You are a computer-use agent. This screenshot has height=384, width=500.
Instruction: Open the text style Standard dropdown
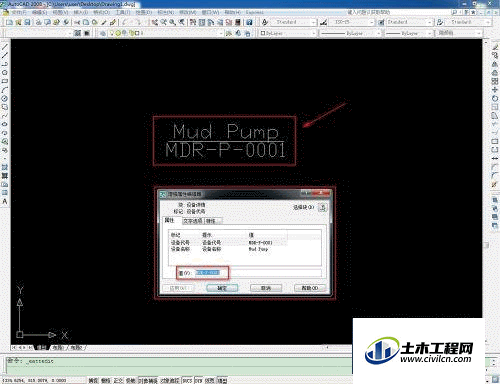tap(313, 22)
